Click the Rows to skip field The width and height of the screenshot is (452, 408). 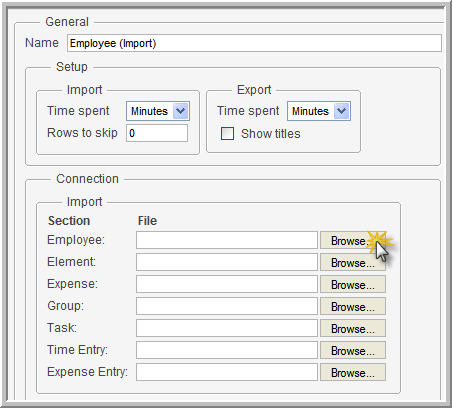point(157,133)
